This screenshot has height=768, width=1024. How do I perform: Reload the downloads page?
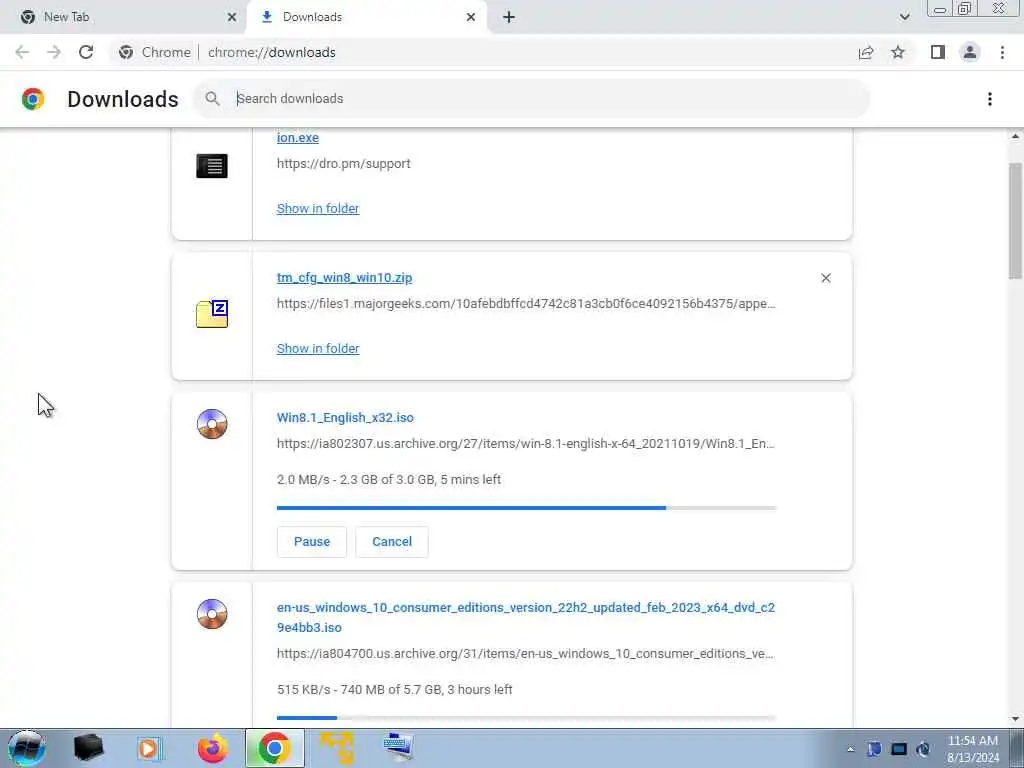tap(86, 52)
